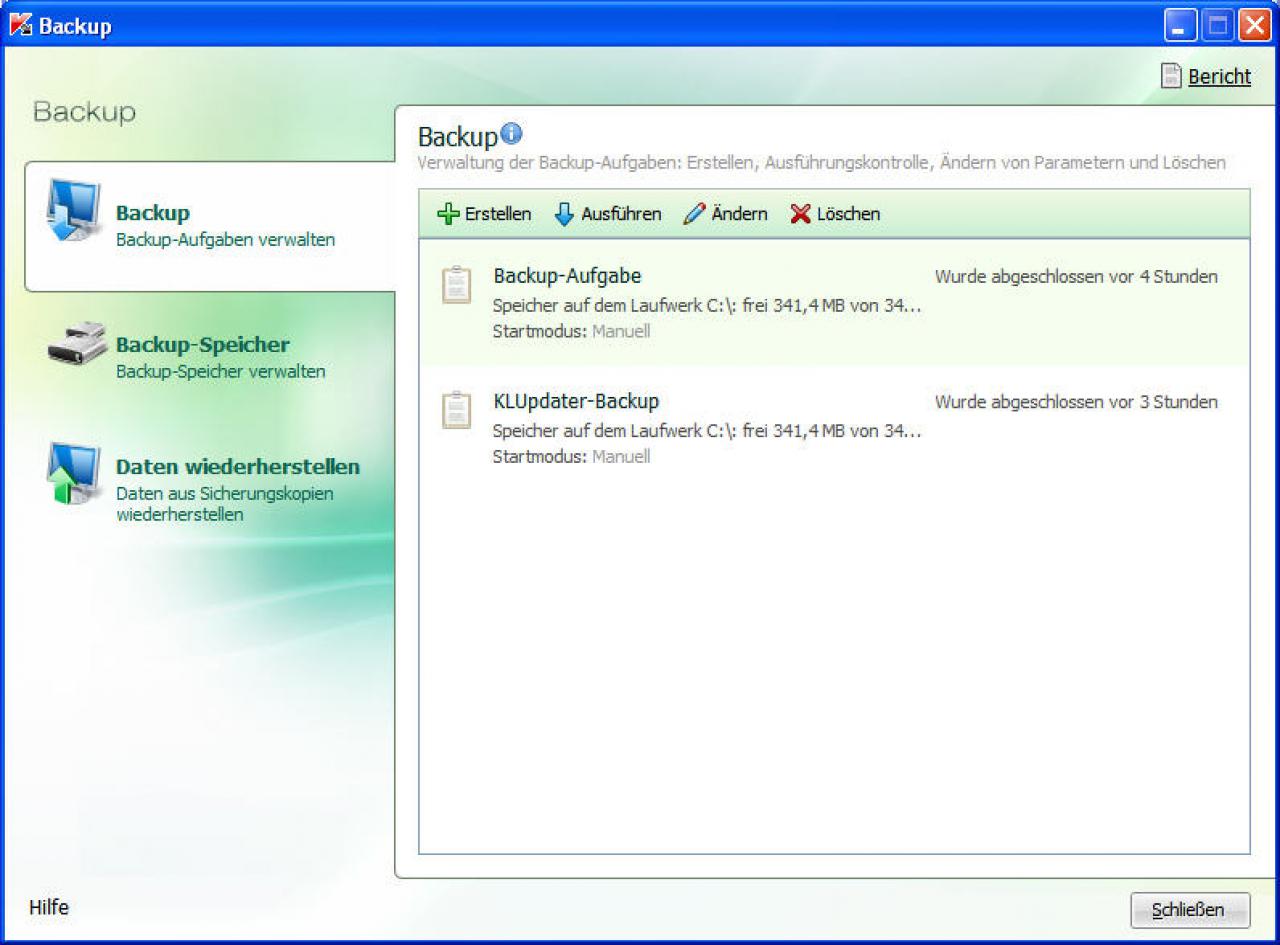Minimize the Backup window
Image resolution: width=1280 pixels, height=945 pixels.
(x=1181, y=25)
